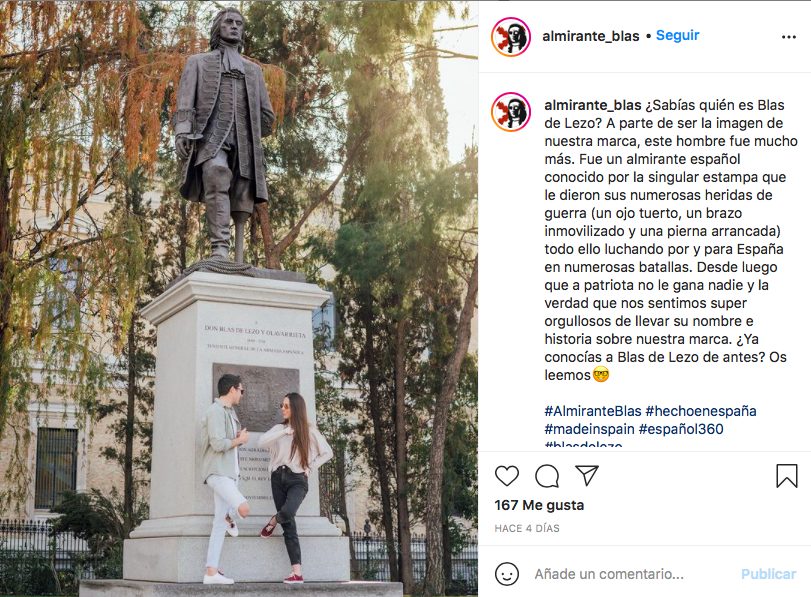Share post with paper plane icon

pyautogui.click(x=587, y=475)
